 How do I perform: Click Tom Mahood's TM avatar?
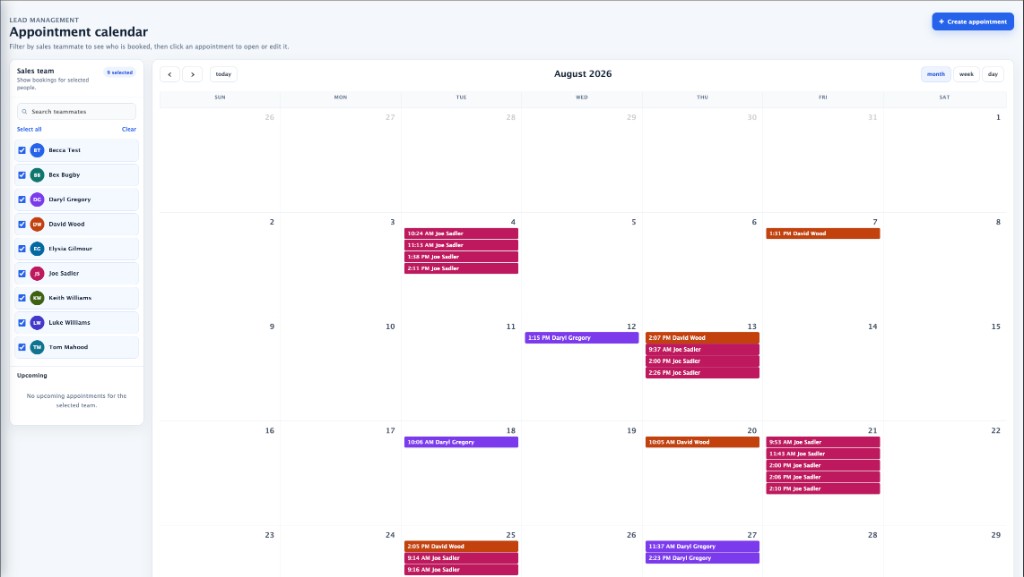(x=37, y=347)
